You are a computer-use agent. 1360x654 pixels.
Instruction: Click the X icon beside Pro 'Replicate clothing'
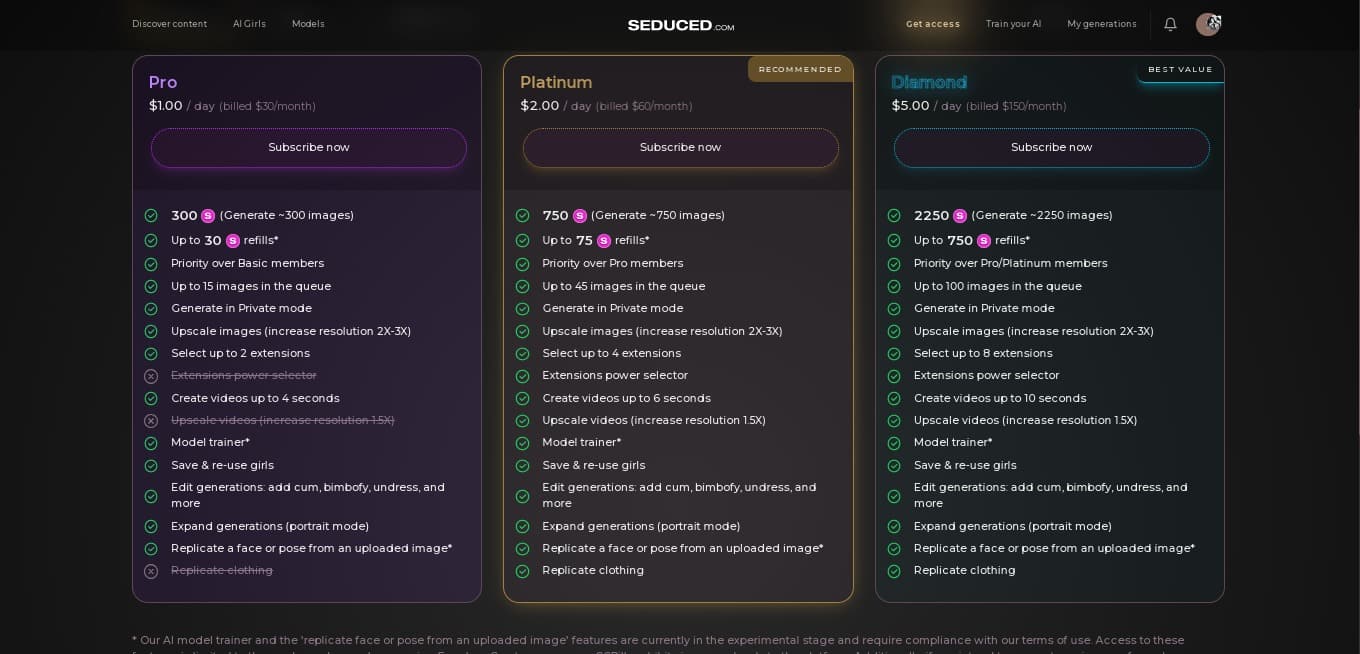pos(151,571)
